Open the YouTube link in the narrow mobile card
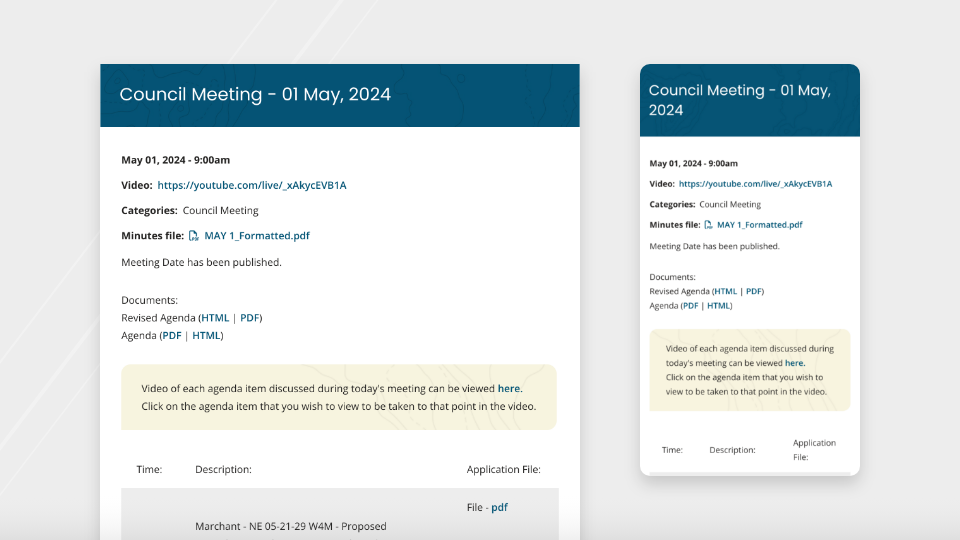This screenshot has height=540, width=960. point(755,184)
